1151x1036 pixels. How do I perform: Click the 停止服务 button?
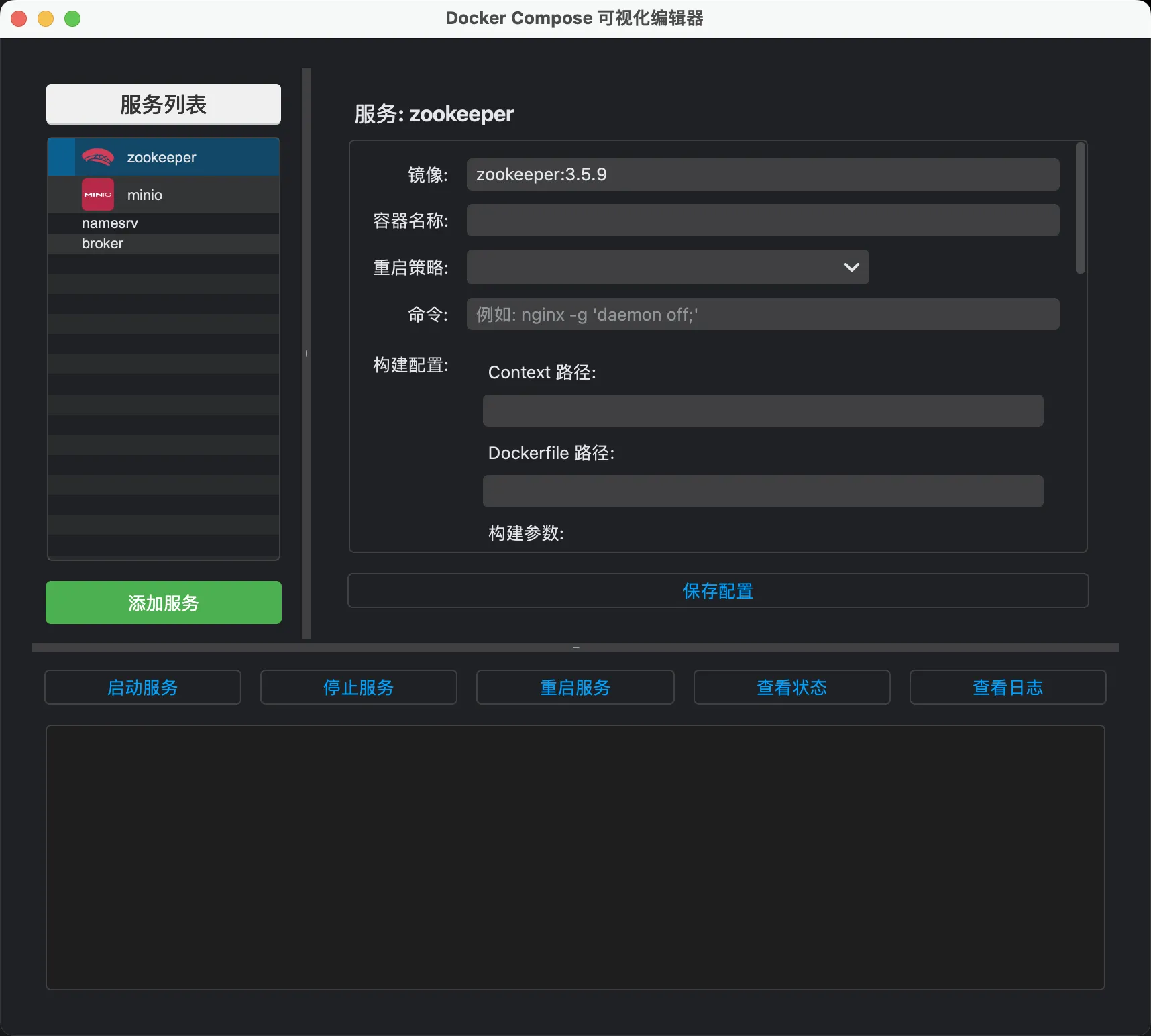pos(359,687)
